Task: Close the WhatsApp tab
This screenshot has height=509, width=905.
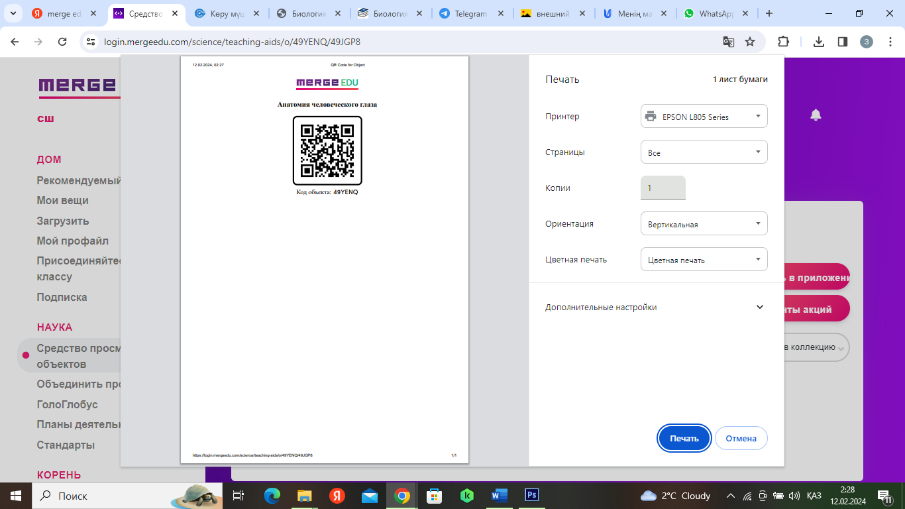Action: pyautogui.click(x=745, y=13)
